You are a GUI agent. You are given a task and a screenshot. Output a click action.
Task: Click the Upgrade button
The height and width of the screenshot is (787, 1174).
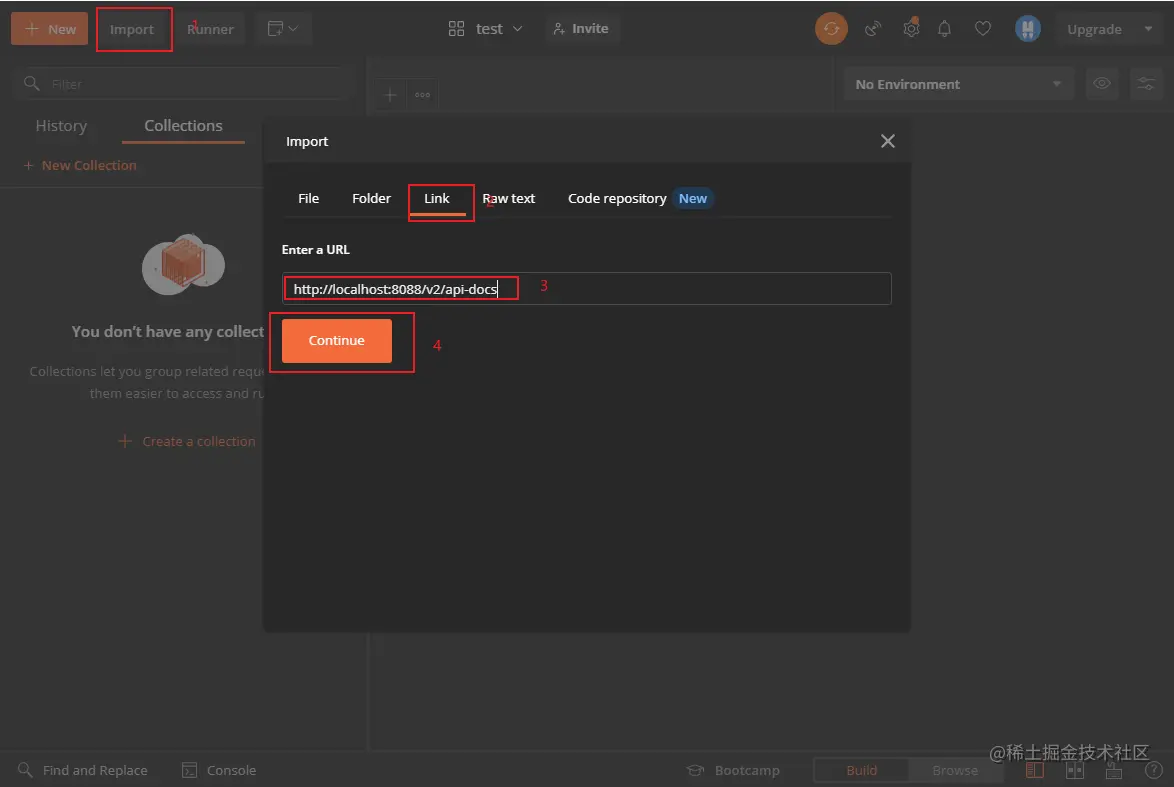[x=1094, y=29]
